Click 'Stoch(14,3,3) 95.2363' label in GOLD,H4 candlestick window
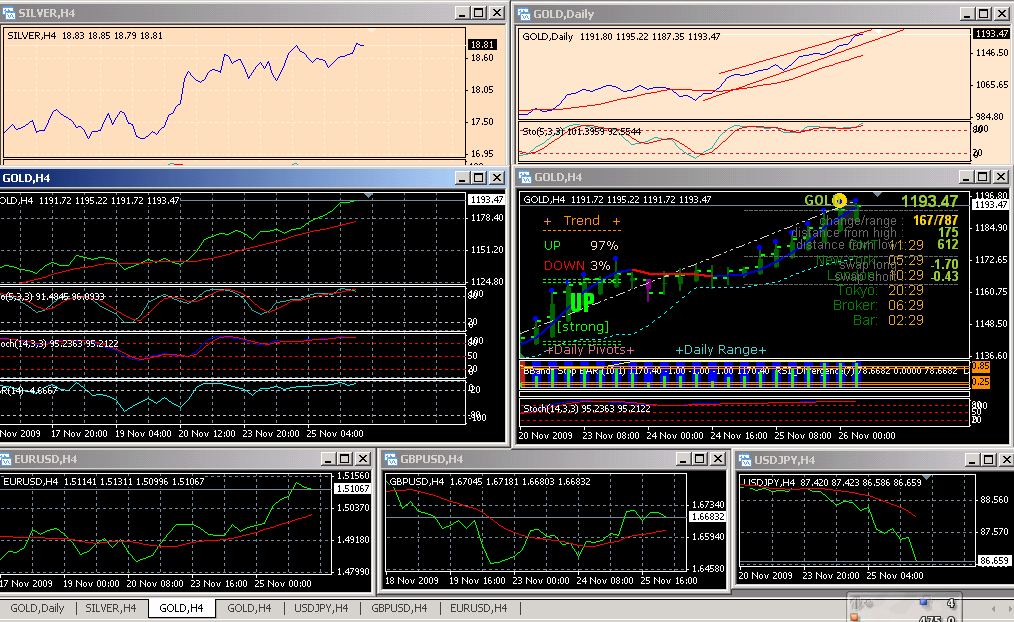This screenshot has width=1014, height=622. point(587,409)
